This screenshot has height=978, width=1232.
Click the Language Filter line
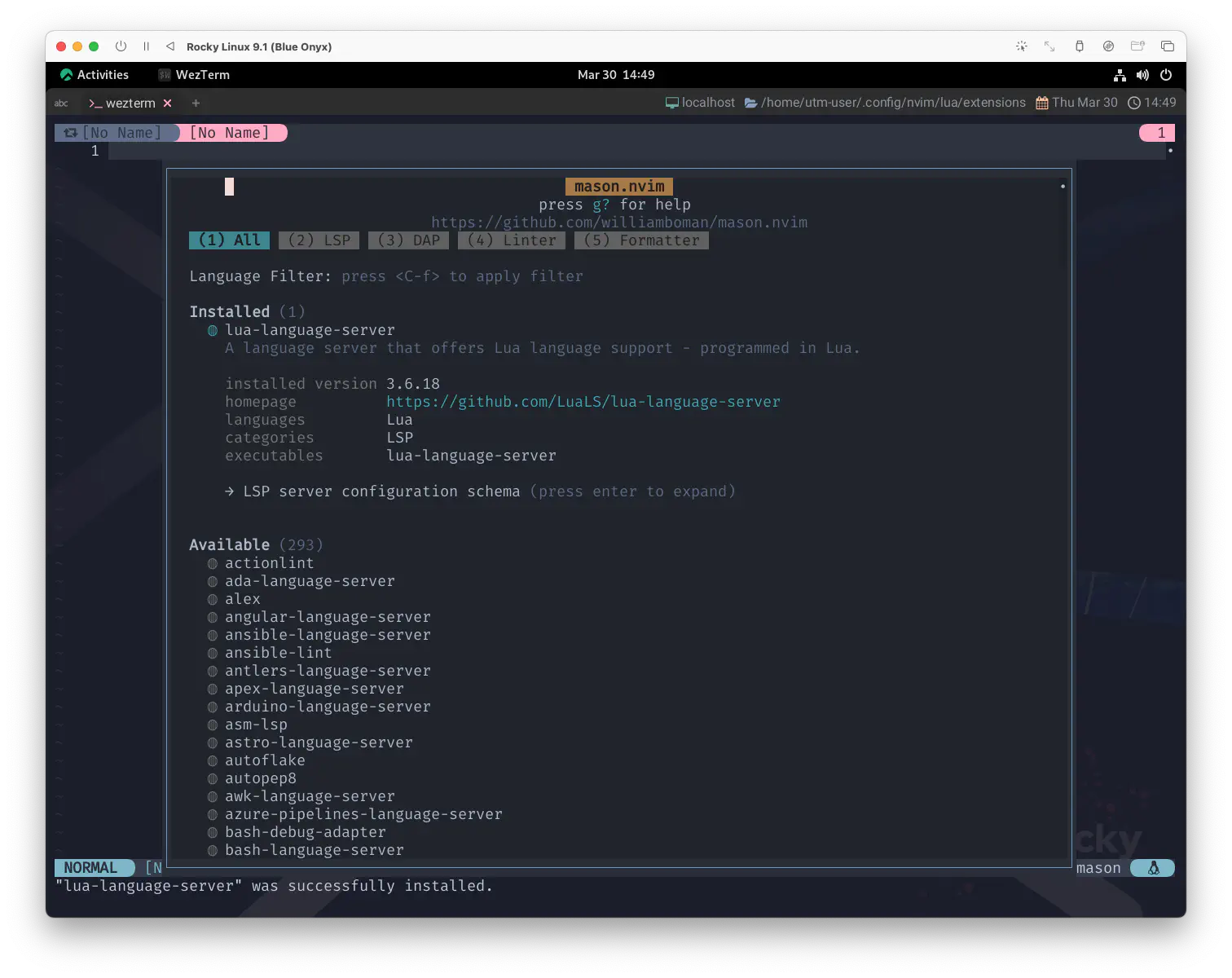pos(386,276)
